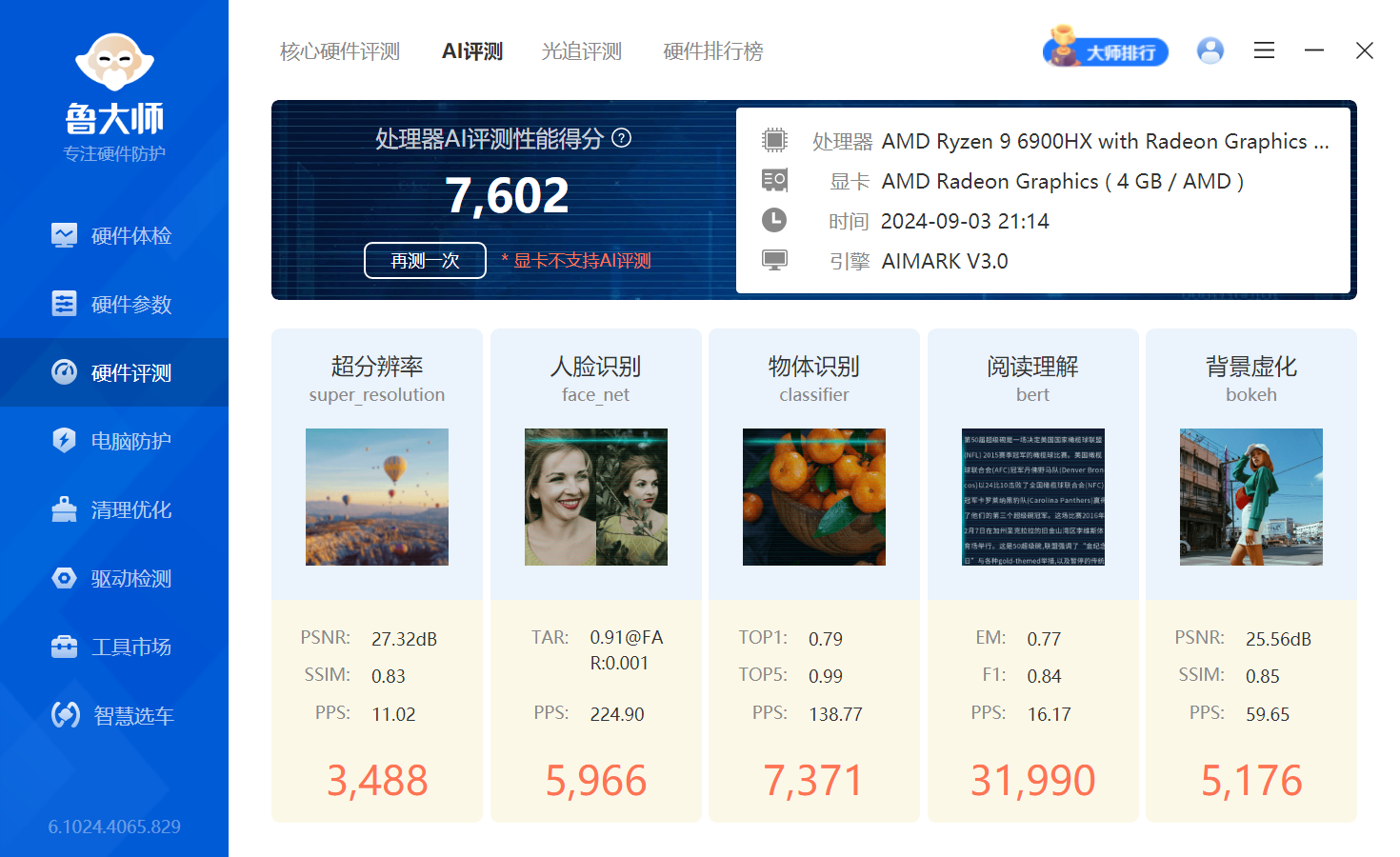The image size is (1400, 857).
Task: Click the 鲁大师 logo avatar
Action: coord(114,62)
